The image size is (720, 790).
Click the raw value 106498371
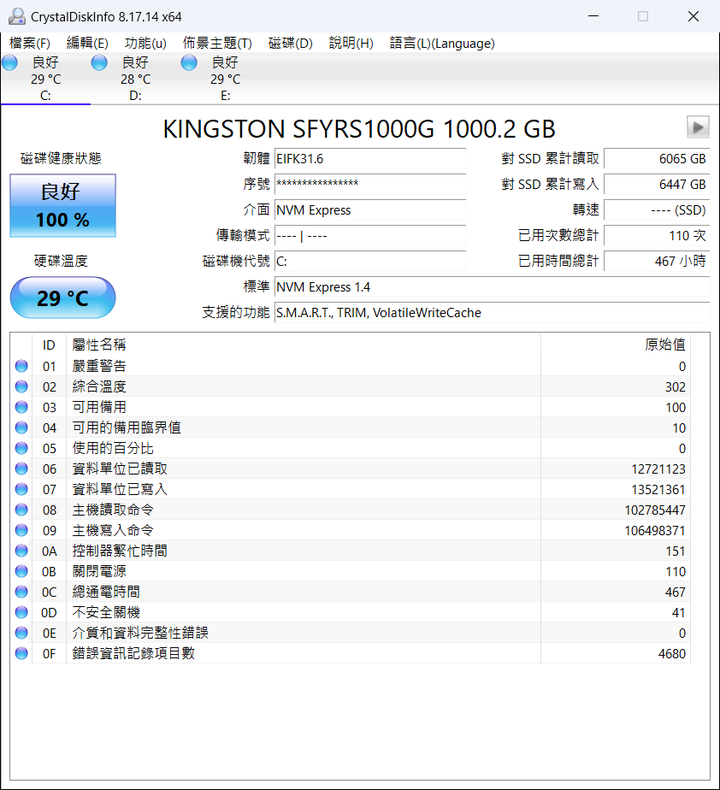point(655,531)
